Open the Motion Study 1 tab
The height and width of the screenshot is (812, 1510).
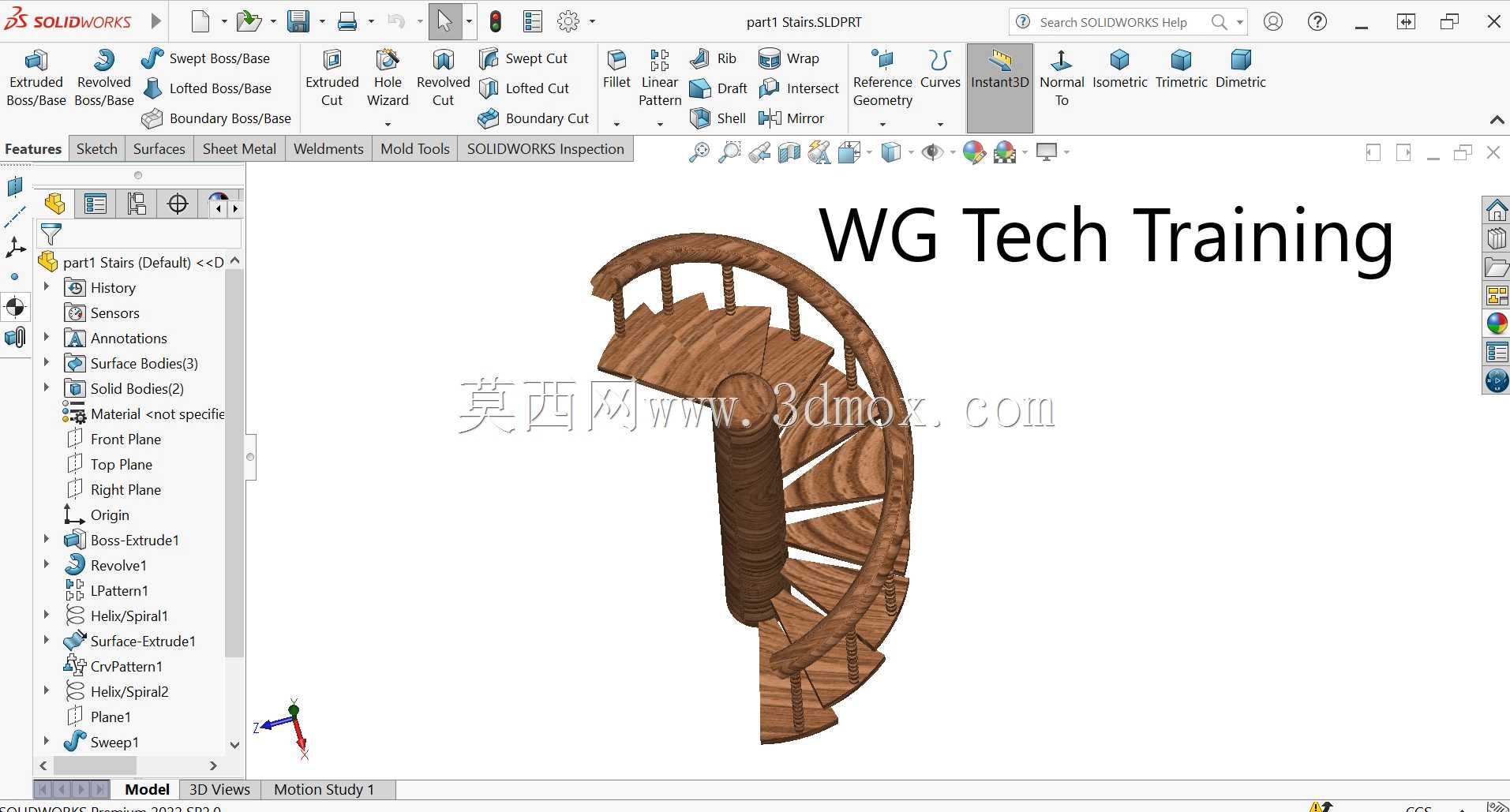tap(324, 789)
